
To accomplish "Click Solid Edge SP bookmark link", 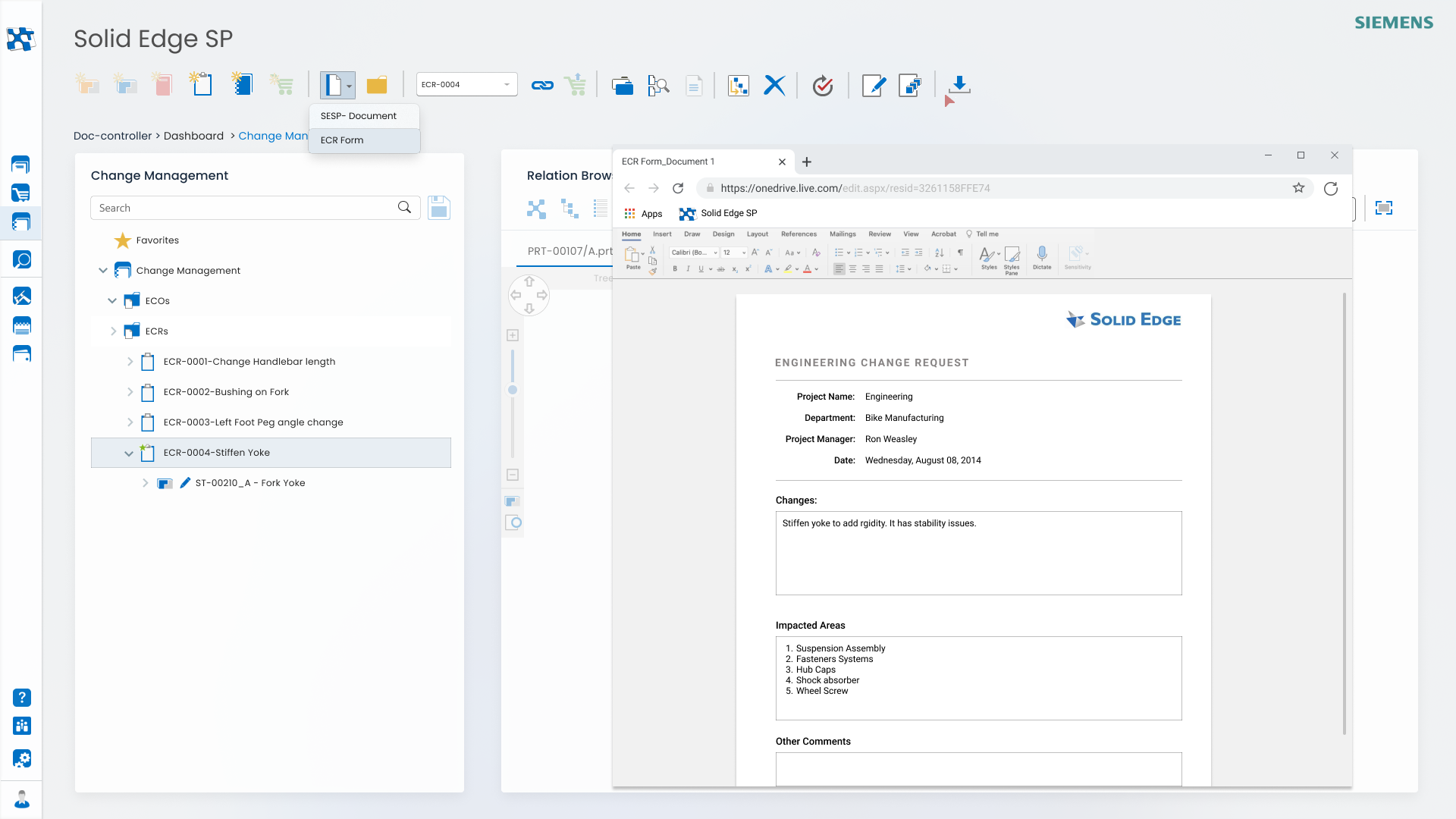I will click(718, 213).
